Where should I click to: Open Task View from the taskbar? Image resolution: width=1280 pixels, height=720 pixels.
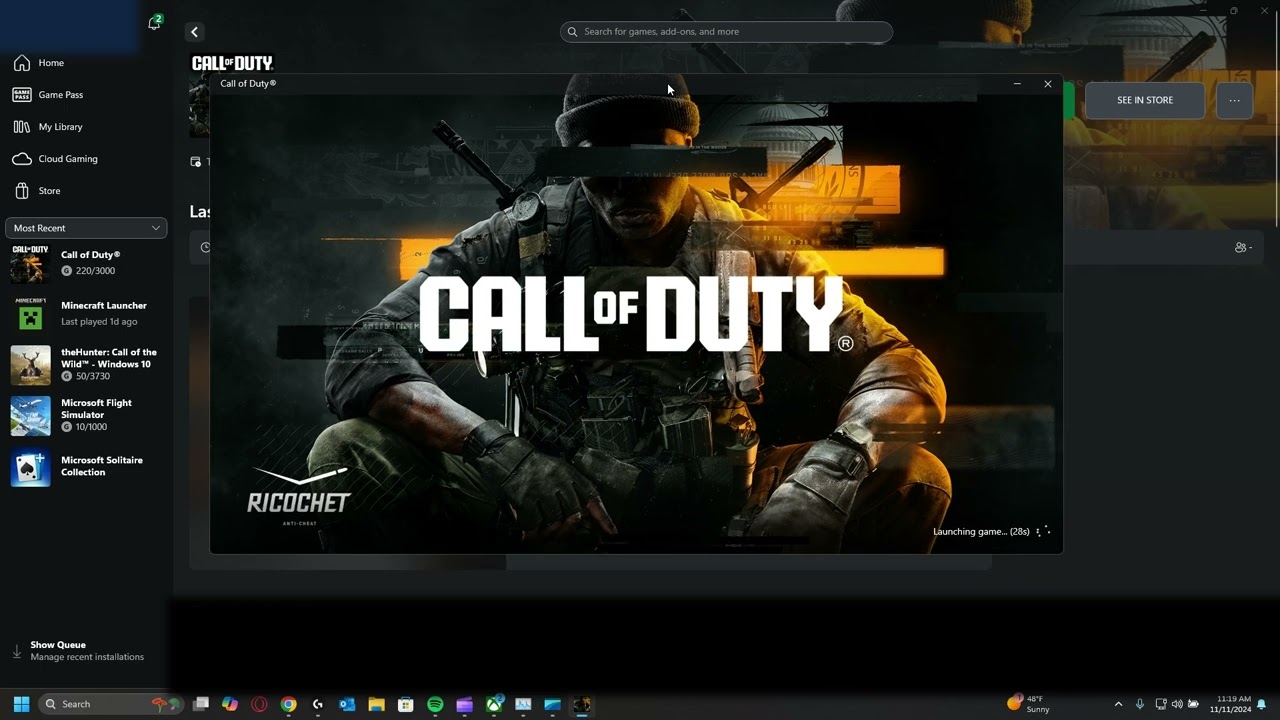tap(201, 704)
